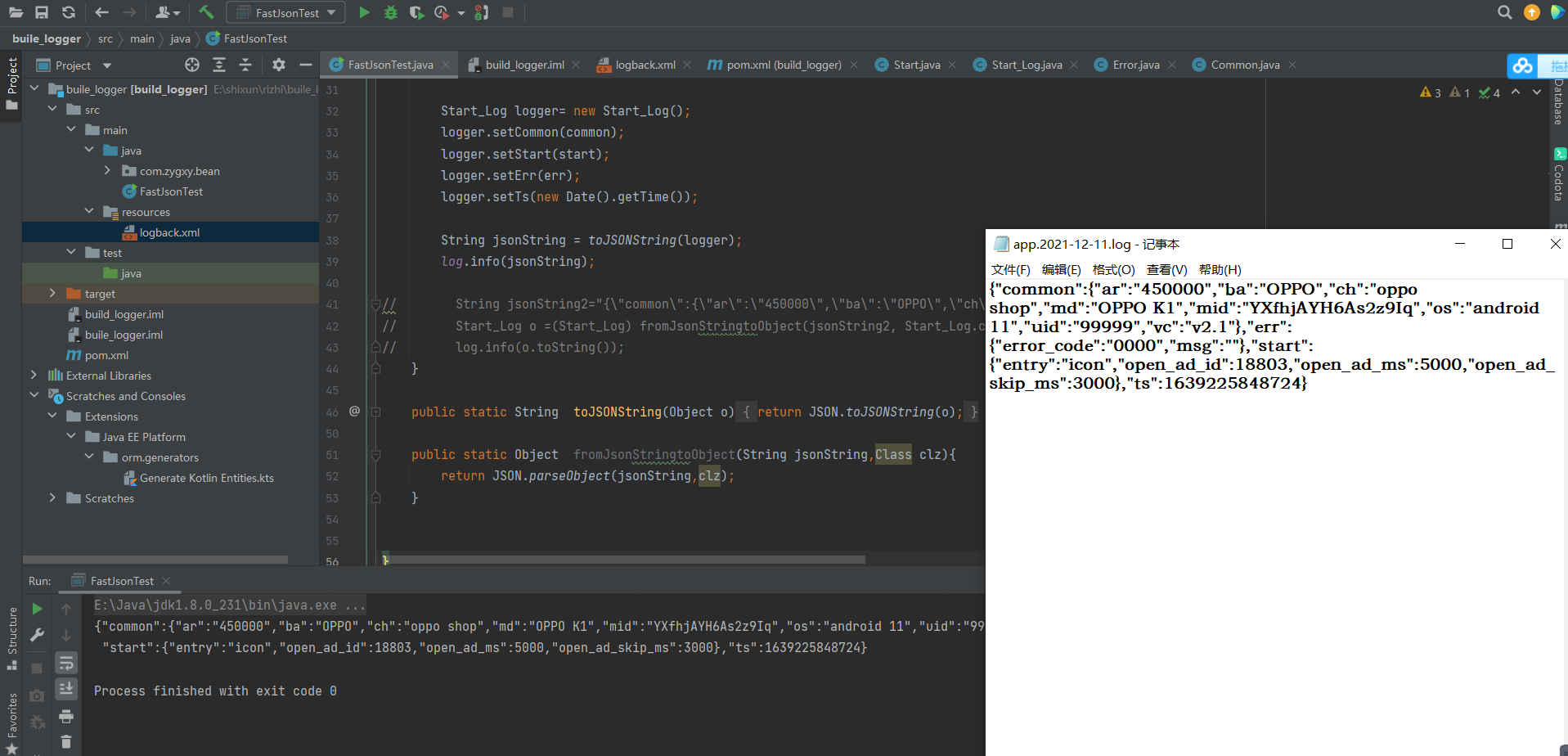Image resolution: width=1568 pixels, height=756 pixels.
Task: Build the project with the hammer icon
Action: click(206, 12)
